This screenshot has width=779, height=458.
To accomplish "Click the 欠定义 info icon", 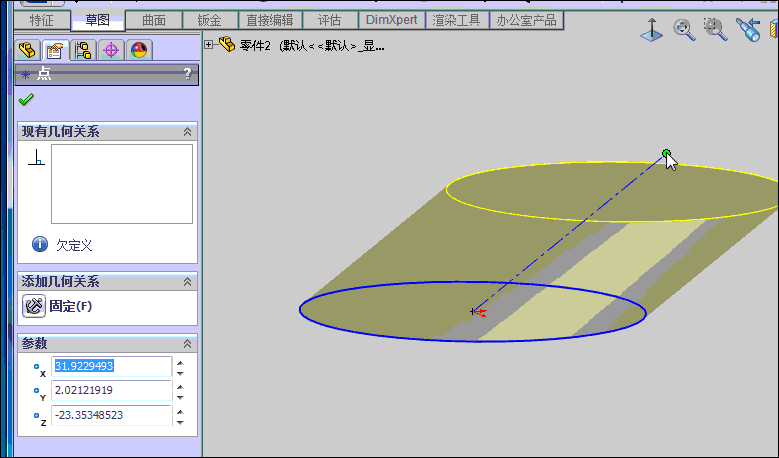I will [x=40, y=244].
